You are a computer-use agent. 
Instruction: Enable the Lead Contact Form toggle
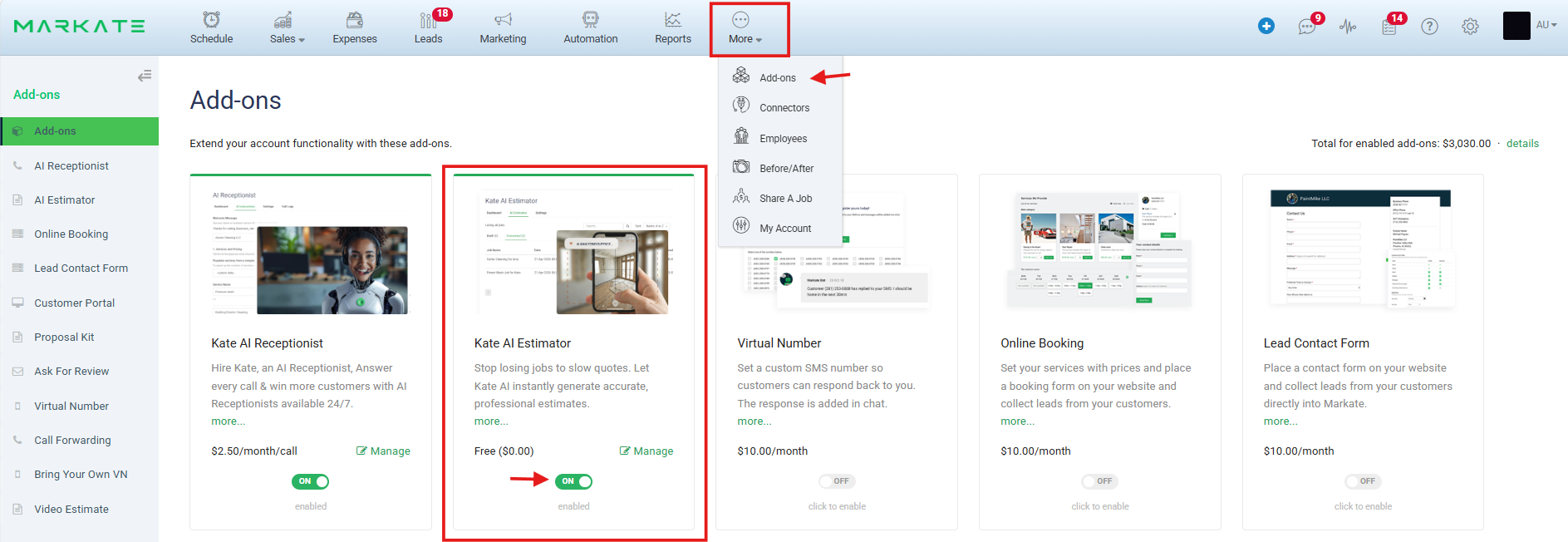(x=1363, y=481)
